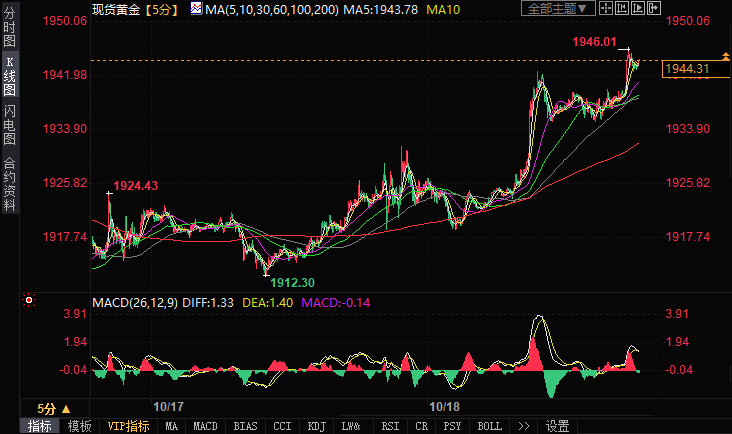This screenshot has width=732, height=434.
Task: Expand more indicators with >> arrow
Action: pos(523,426)
